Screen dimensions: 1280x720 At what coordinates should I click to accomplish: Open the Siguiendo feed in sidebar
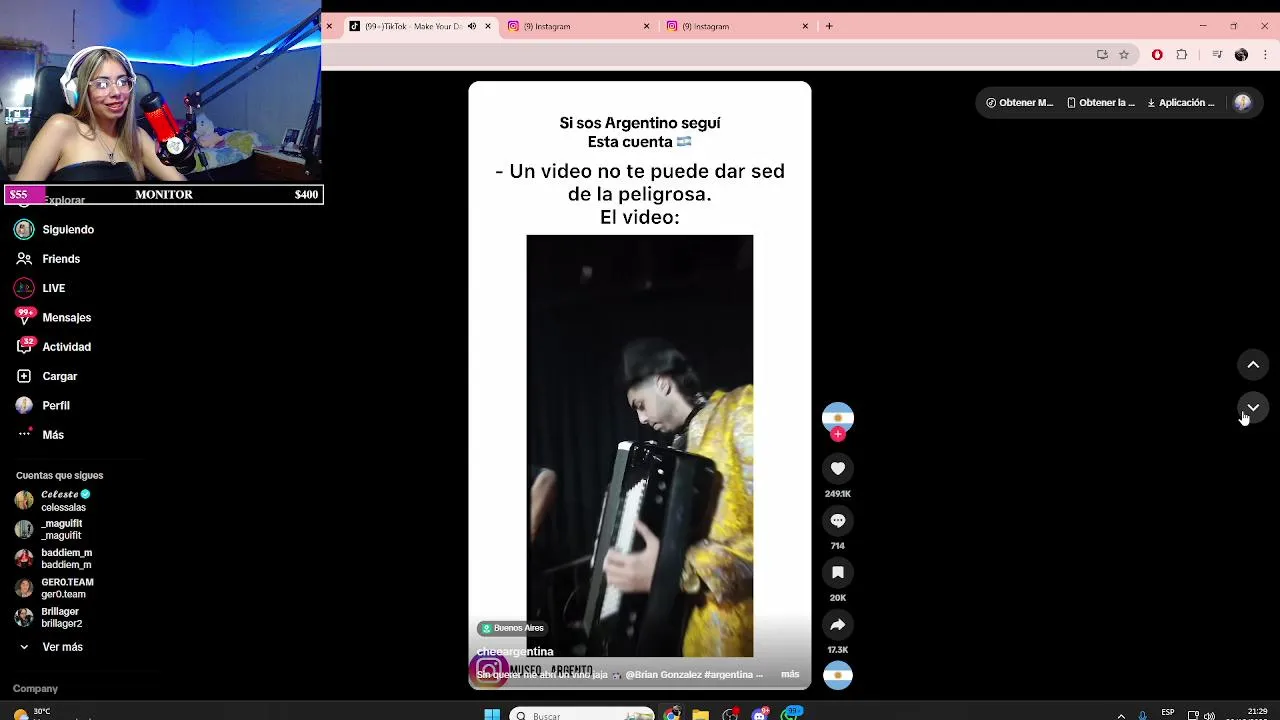pos(70,229)
